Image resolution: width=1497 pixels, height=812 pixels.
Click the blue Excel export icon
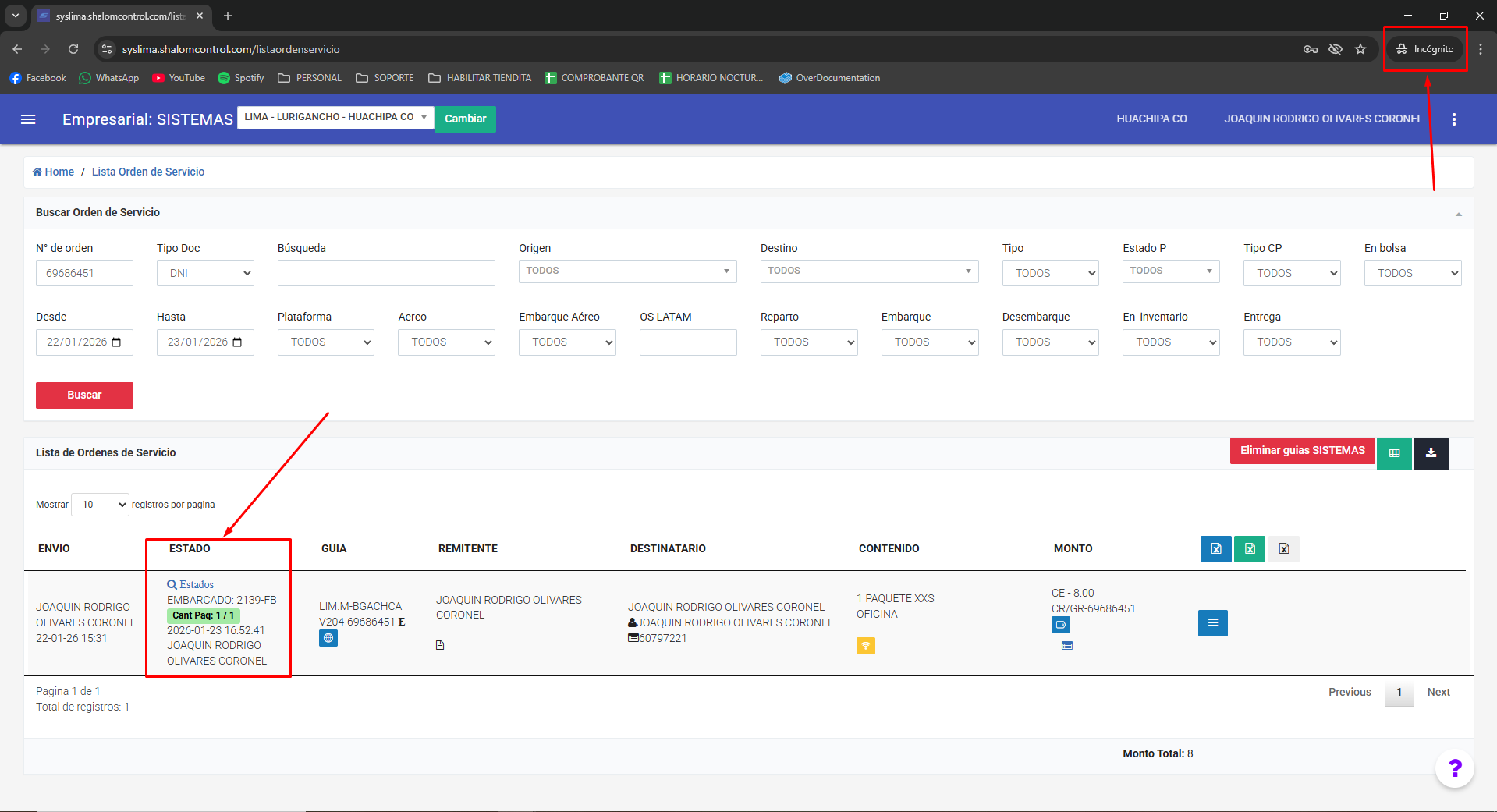coord(1215,549)
